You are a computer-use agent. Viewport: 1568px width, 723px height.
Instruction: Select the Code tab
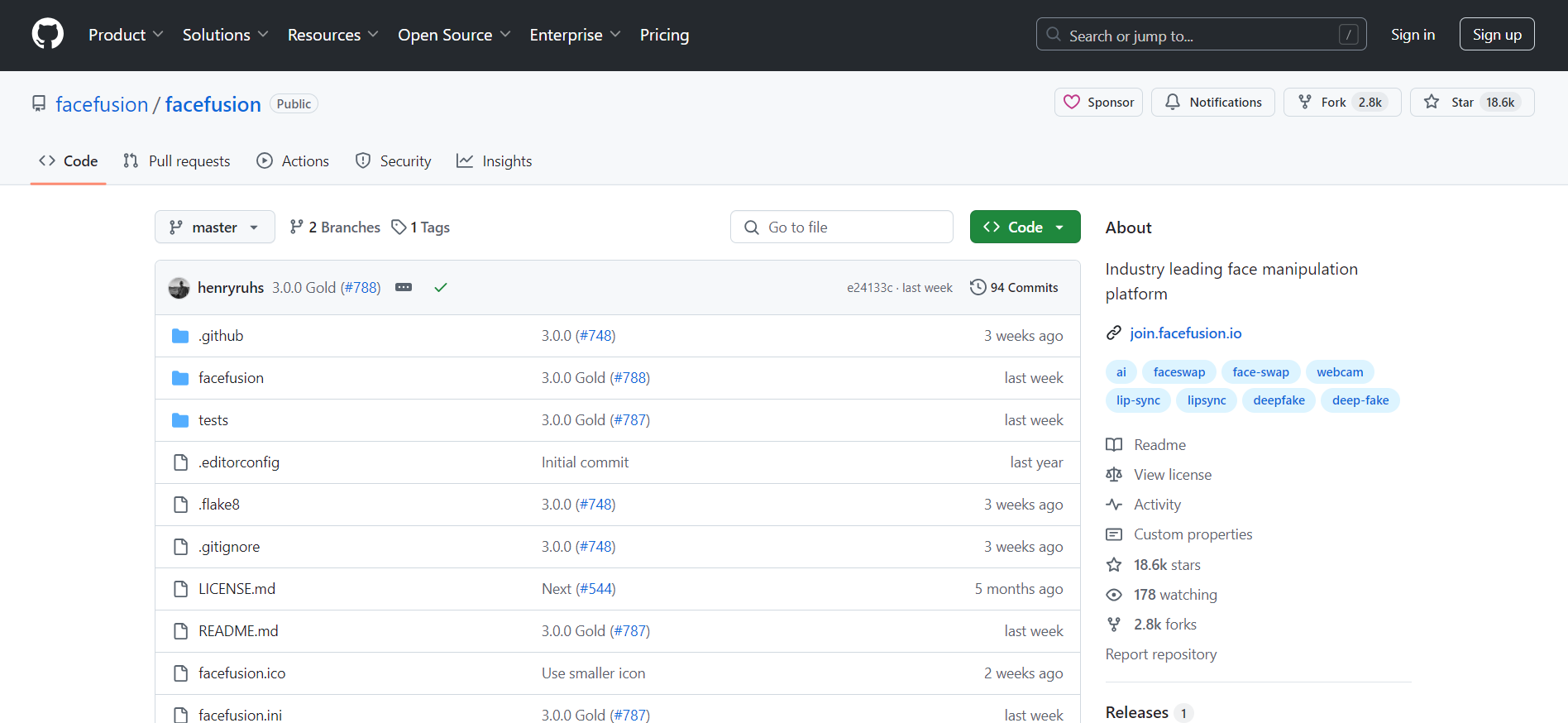click(68, 160)
